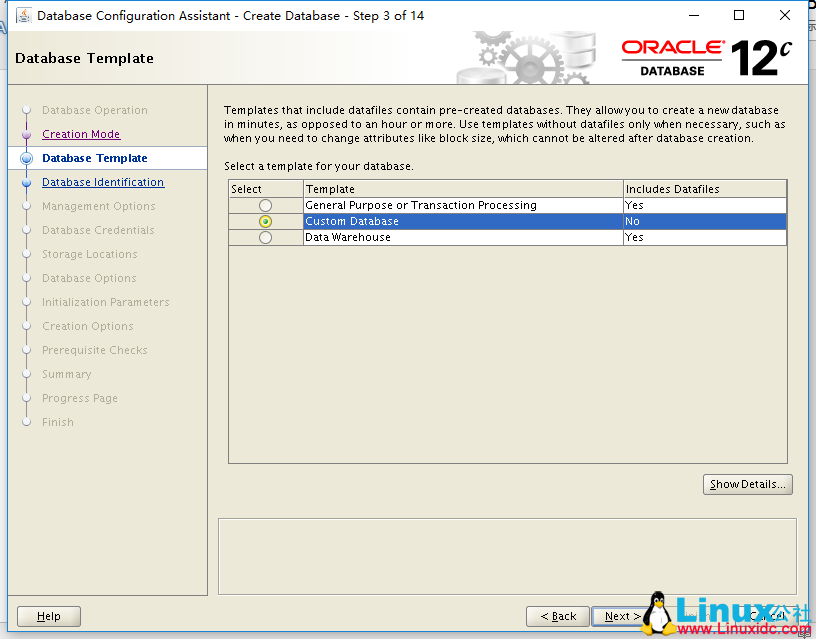The image size is (816, 639).
Task: Click the Database Operation step indicator
Action: pyautogui.click(x=94, y=110)
